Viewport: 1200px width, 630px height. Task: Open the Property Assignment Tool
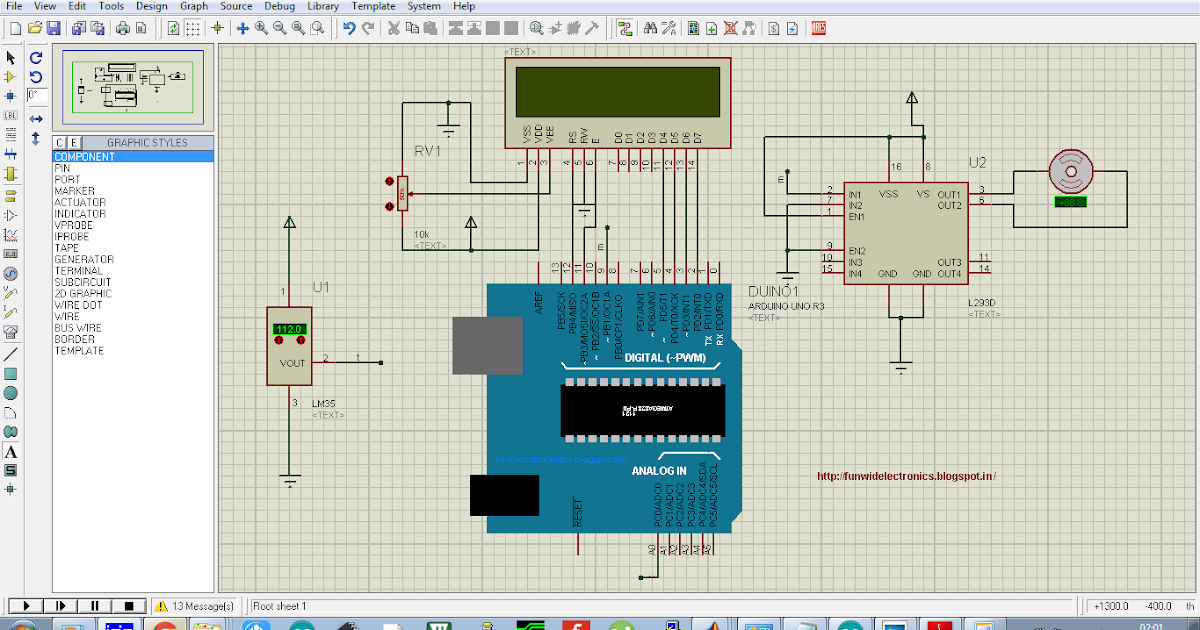pyautogui.click(x=669, y=28)
